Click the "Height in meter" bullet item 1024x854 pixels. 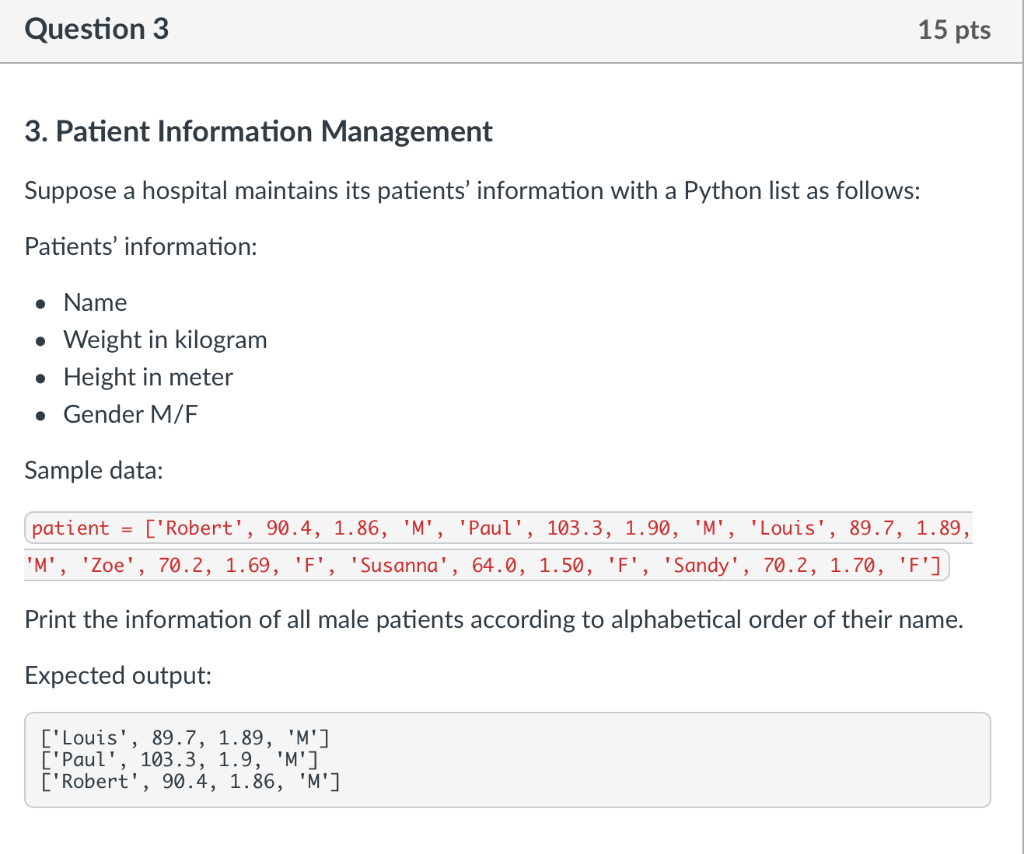[x=148, y=377]
